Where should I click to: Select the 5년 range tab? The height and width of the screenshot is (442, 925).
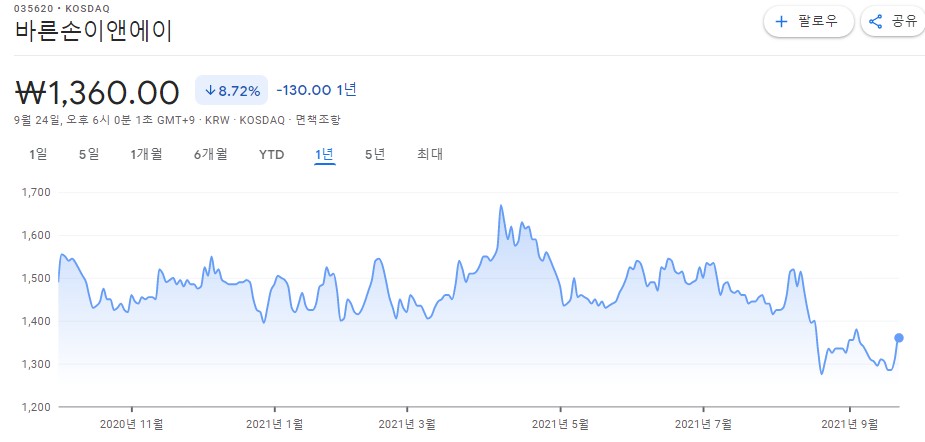coord(375,155)
